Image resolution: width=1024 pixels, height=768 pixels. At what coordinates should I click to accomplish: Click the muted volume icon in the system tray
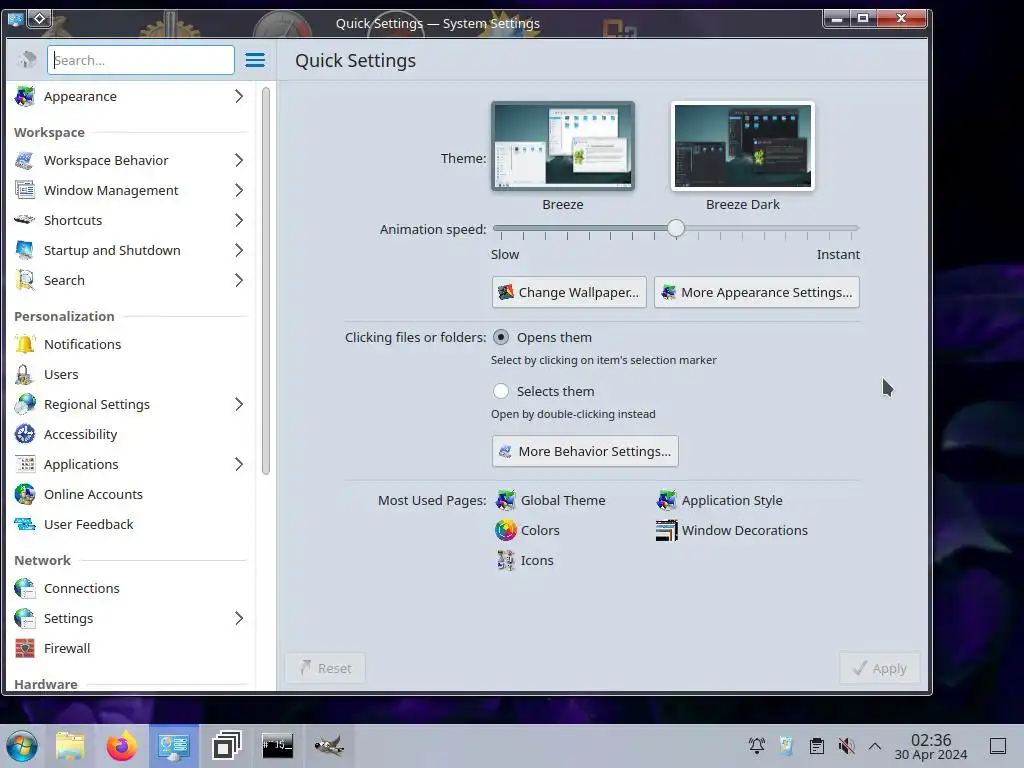click(846, 746)
